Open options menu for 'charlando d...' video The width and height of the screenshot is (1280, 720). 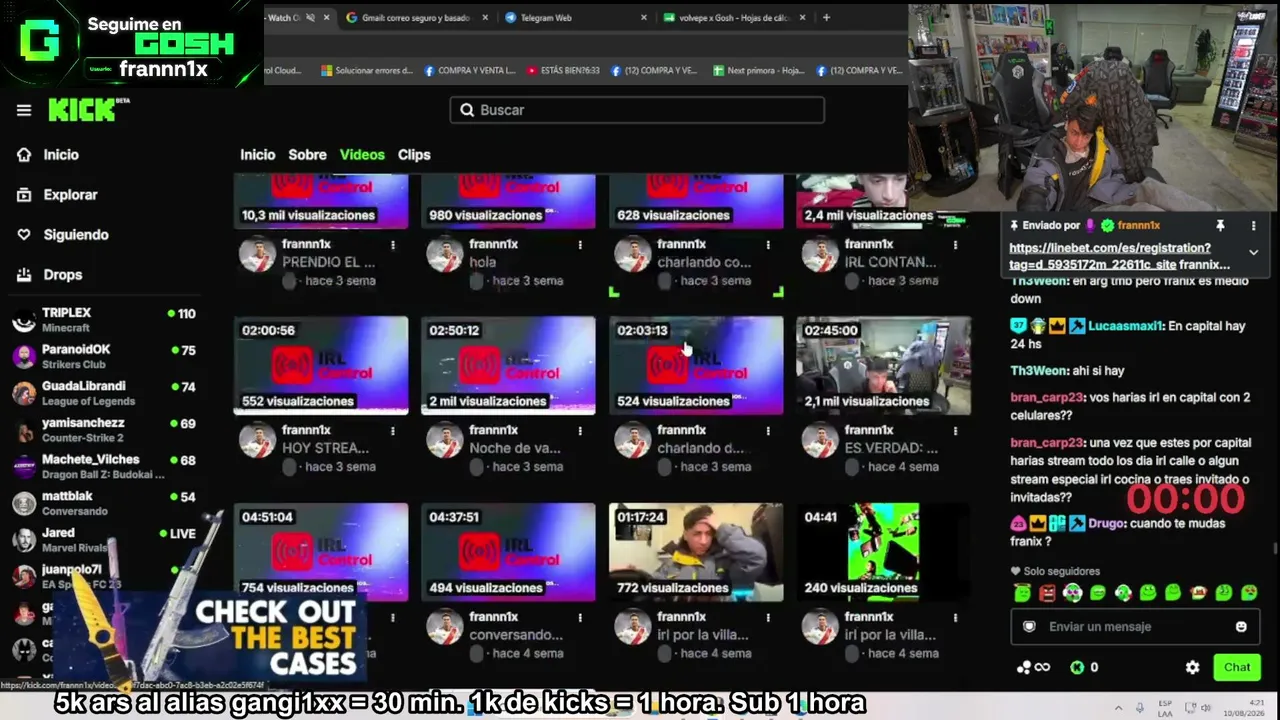768,431
